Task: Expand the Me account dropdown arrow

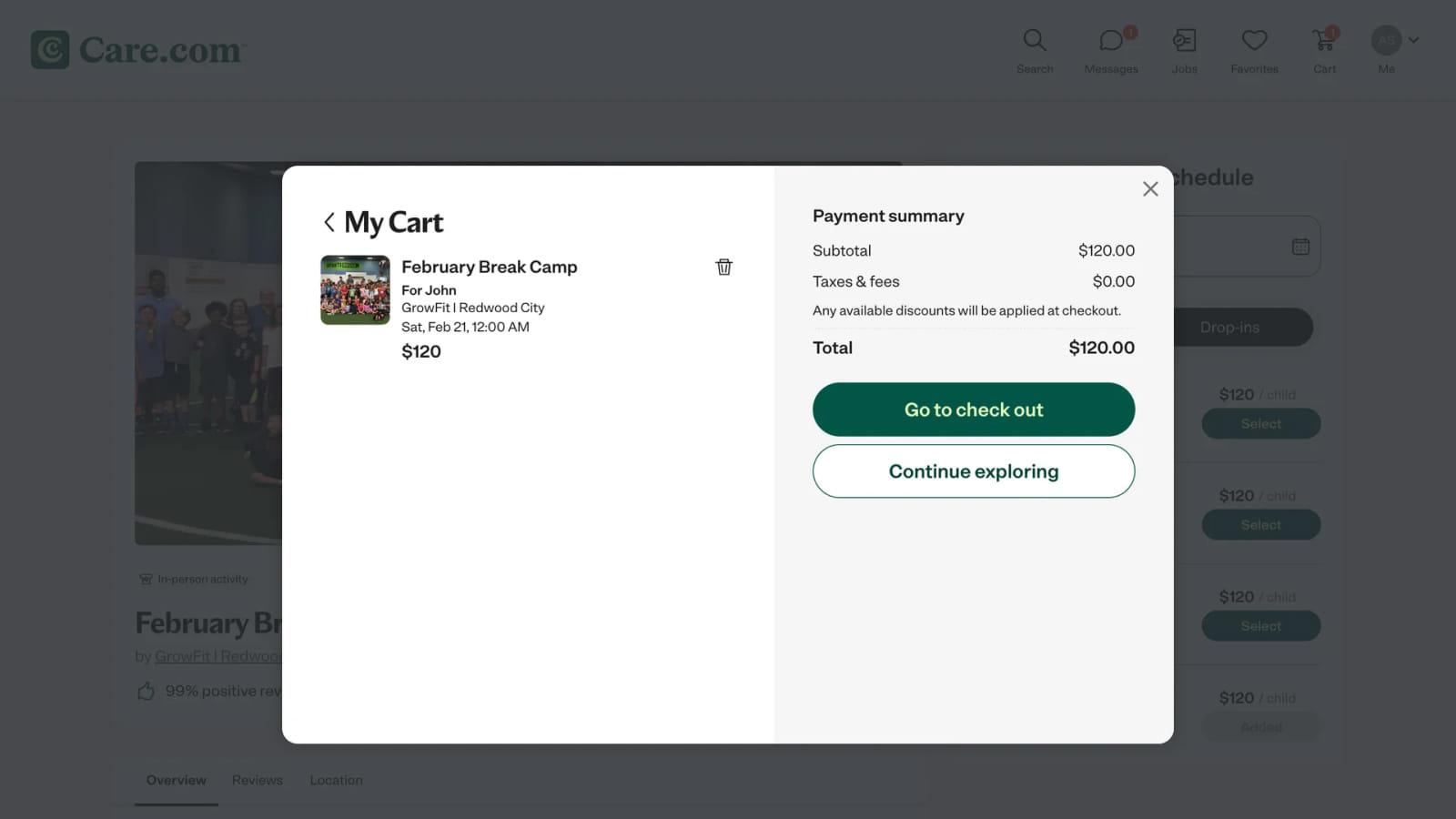Action: click(1413, 40)
